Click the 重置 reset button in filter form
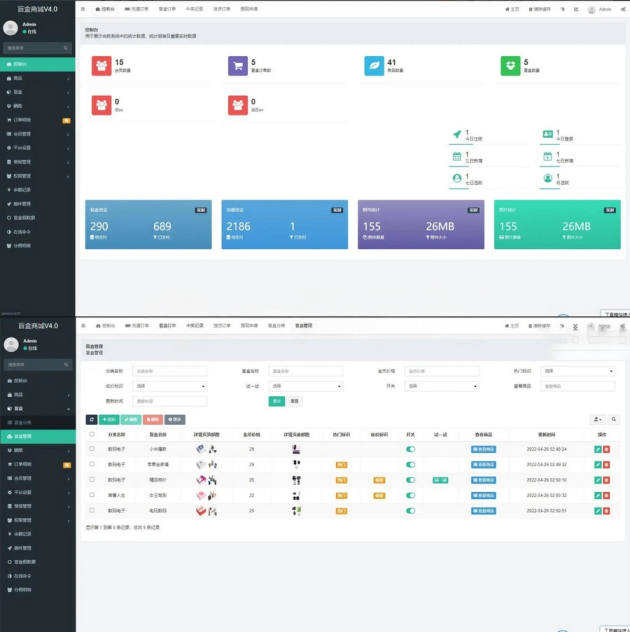The image size is (630, 632). coord(294,401)
